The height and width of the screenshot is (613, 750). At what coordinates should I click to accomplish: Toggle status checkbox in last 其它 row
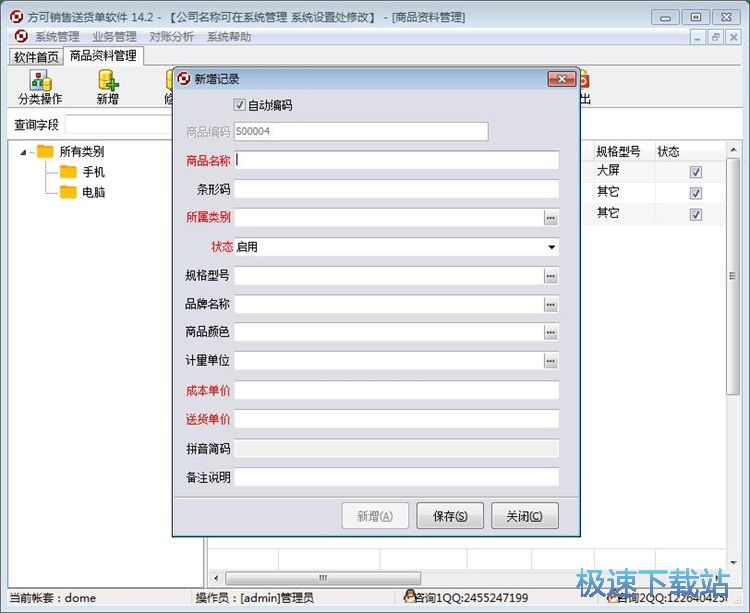click(696, 215)
